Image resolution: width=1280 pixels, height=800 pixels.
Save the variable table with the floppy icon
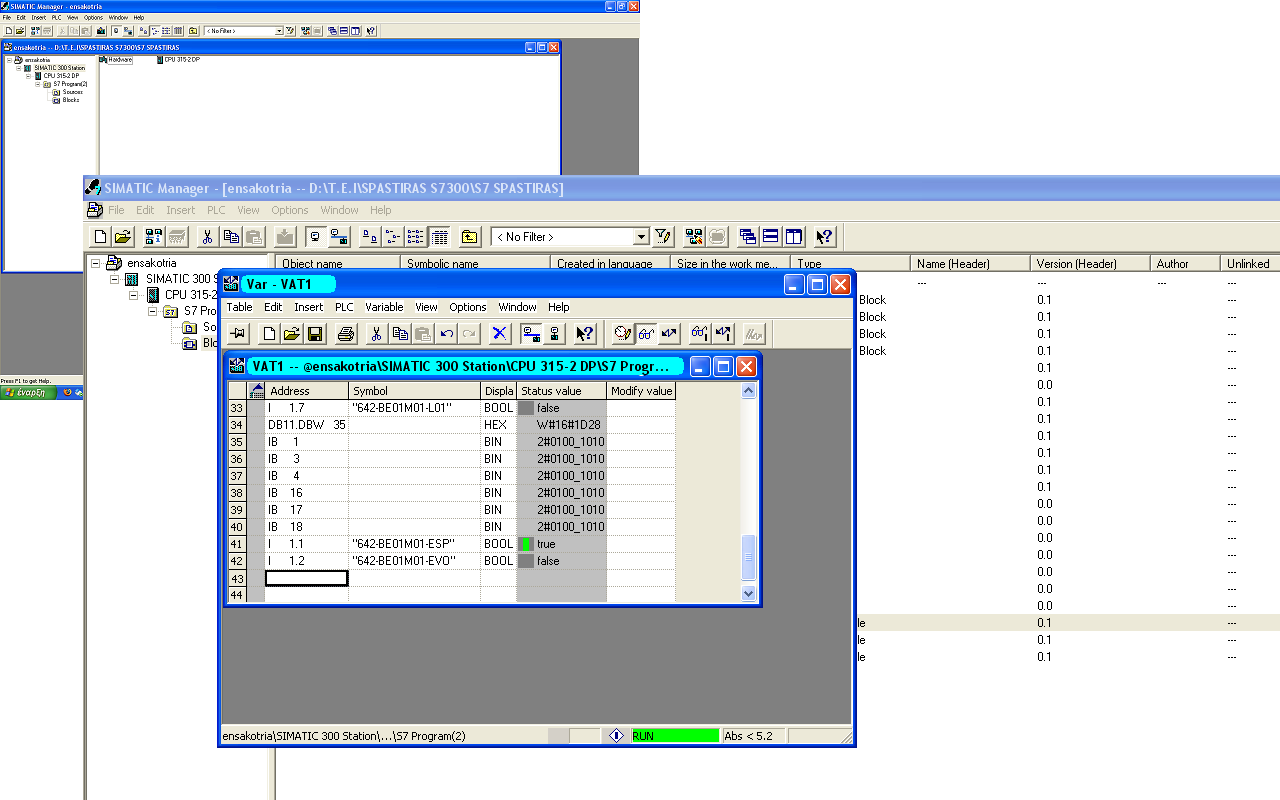(x=315, y=333)
